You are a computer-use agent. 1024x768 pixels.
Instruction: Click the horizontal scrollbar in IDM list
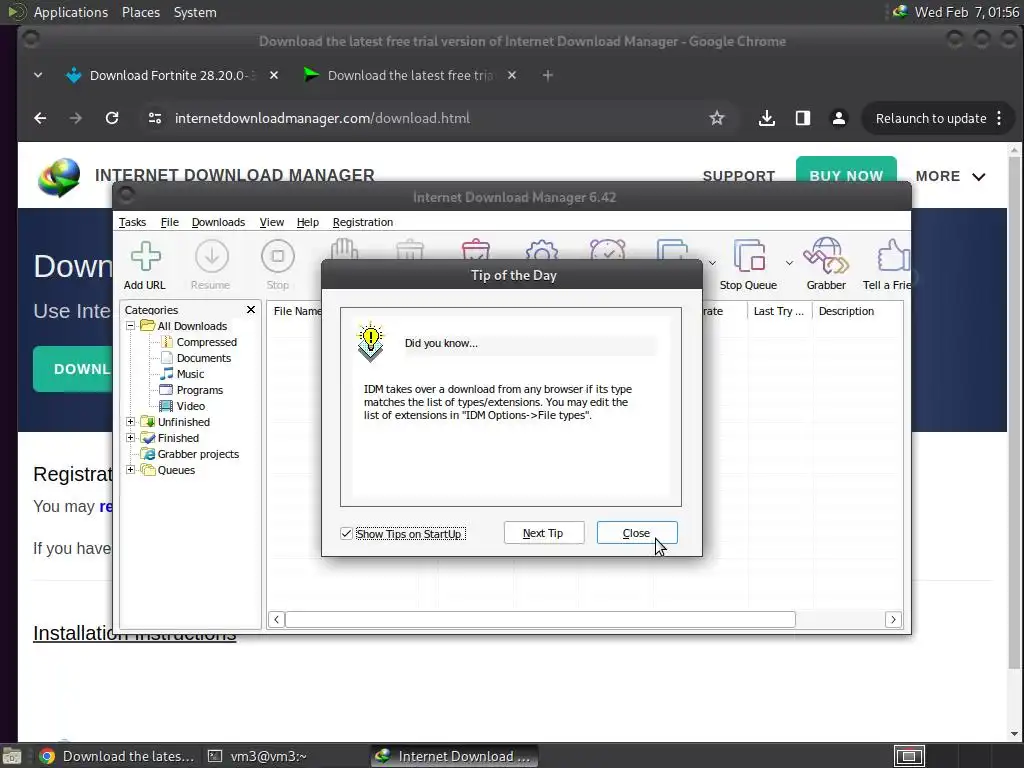[541, 619]
